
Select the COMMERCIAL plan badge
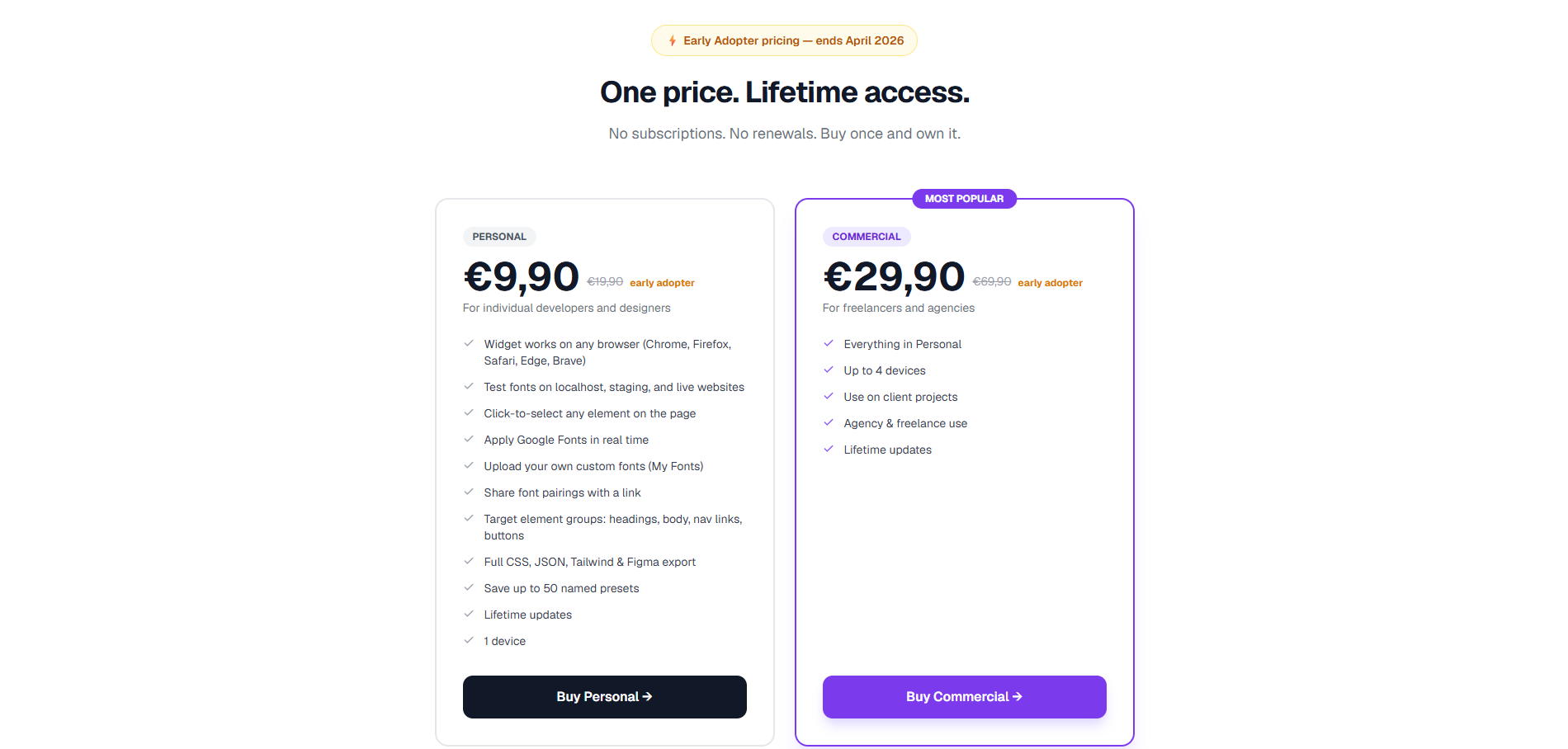tap(867, 236)
